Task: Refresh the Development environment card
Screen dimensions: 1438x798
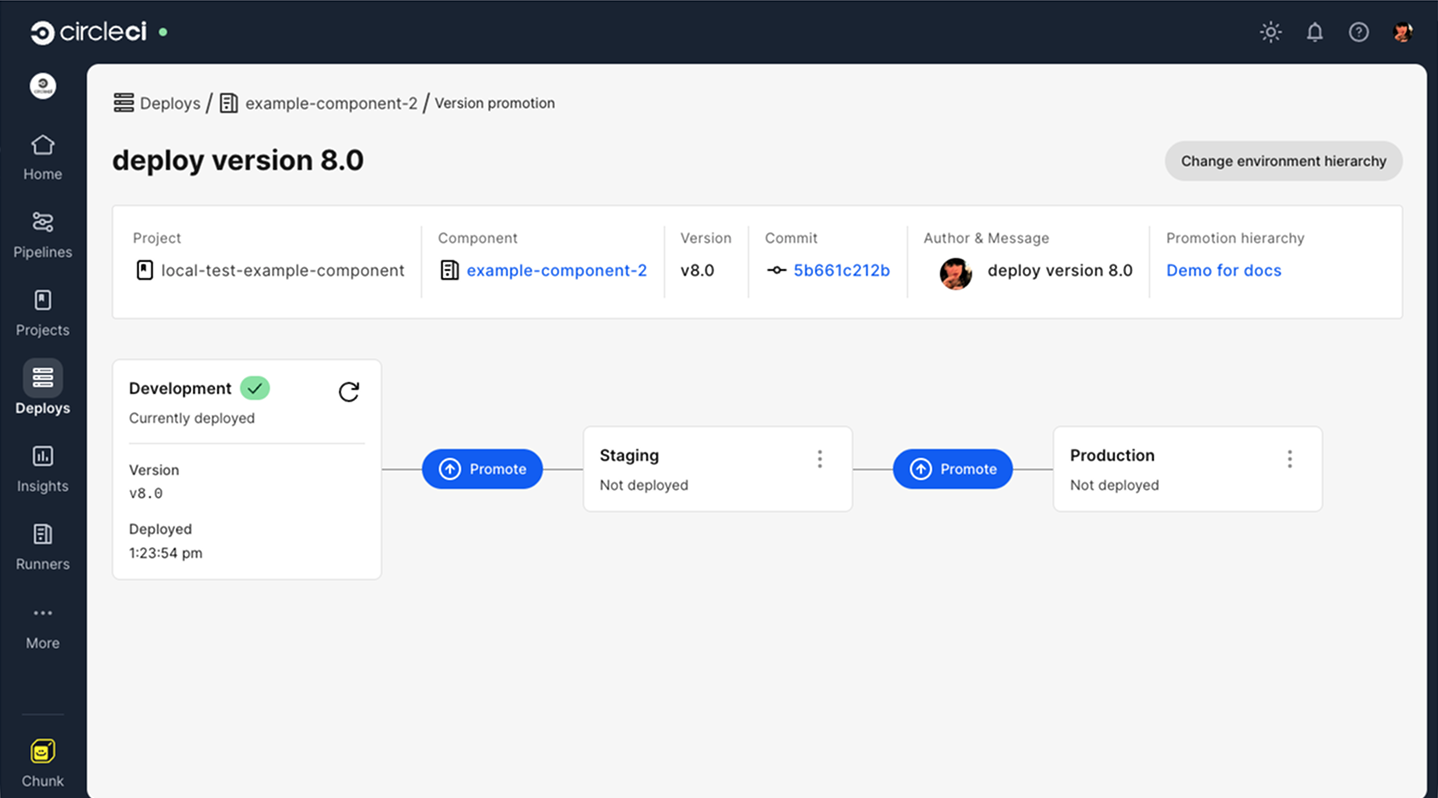Action: click(348, 392)
